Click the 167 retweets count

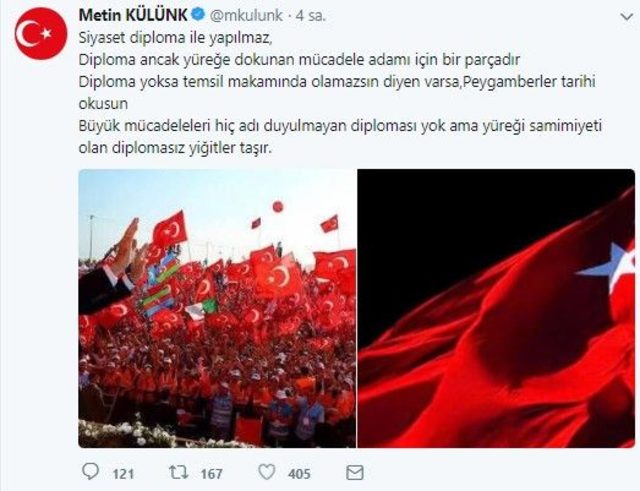click(211, 474)
